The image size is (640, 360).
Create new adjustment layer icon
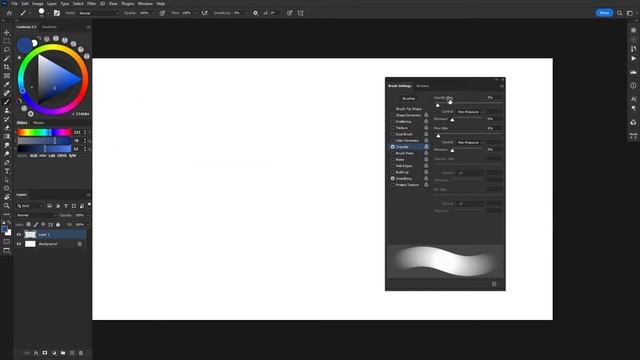(x=54, y=353)
